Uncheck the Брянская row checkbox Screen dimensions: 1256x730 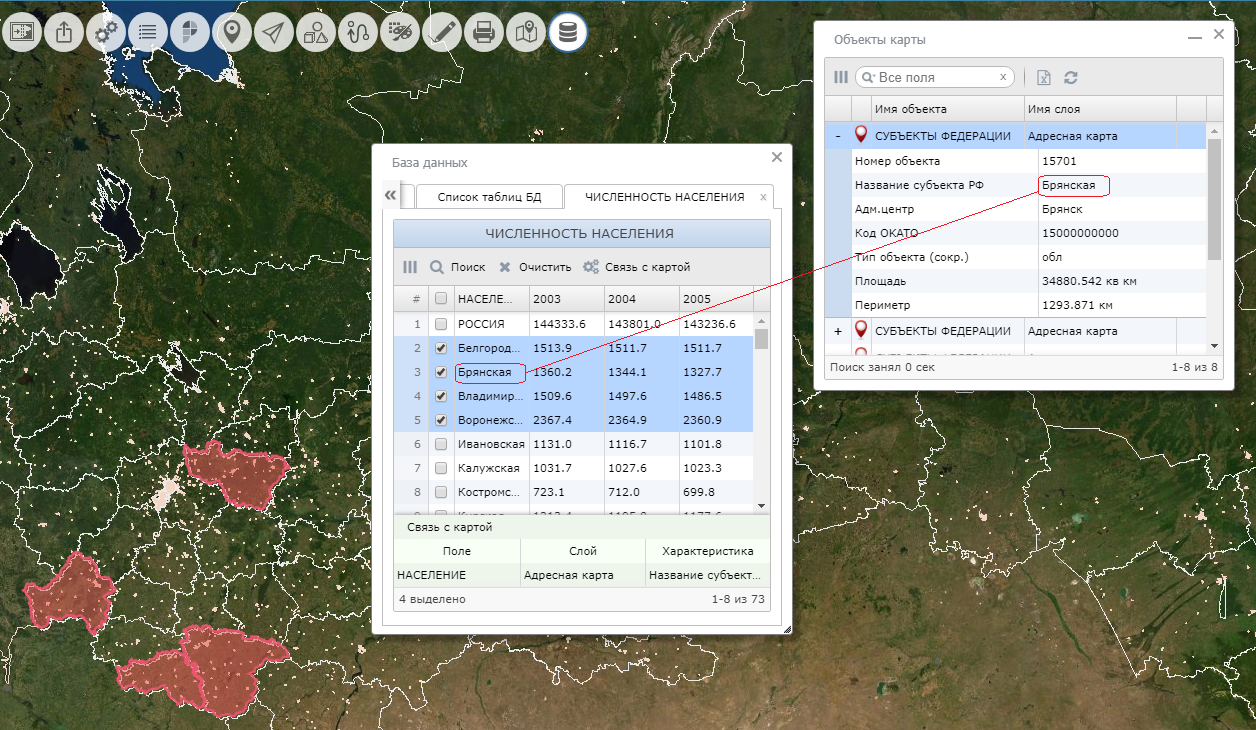pyautogui.click(x=440, y=372)
